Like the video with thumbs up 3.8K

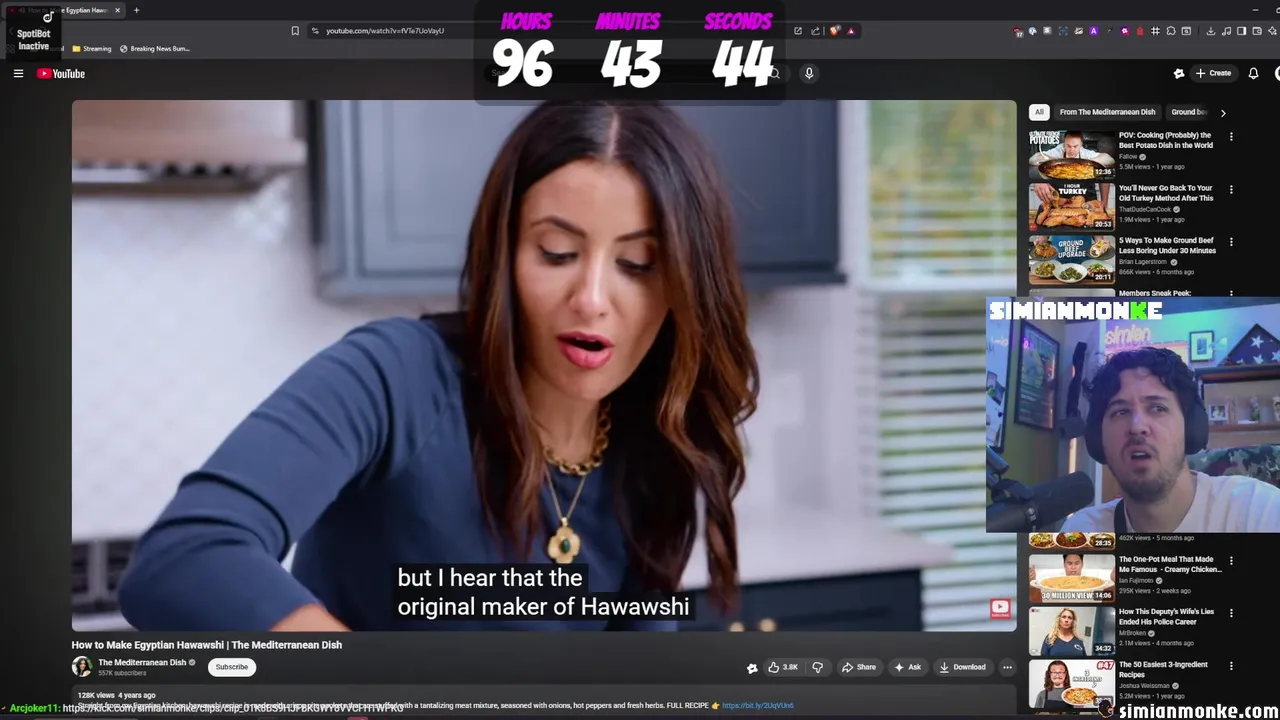point(783,667)
